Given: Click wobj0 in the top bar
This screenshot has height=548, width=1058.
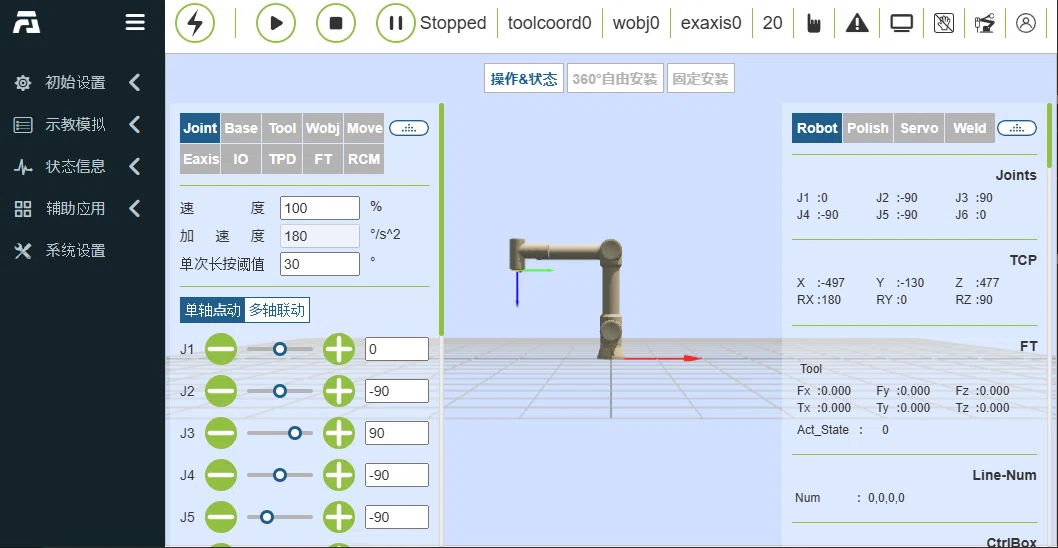Looking at the screenshot, I should click(x=636, y=24).
